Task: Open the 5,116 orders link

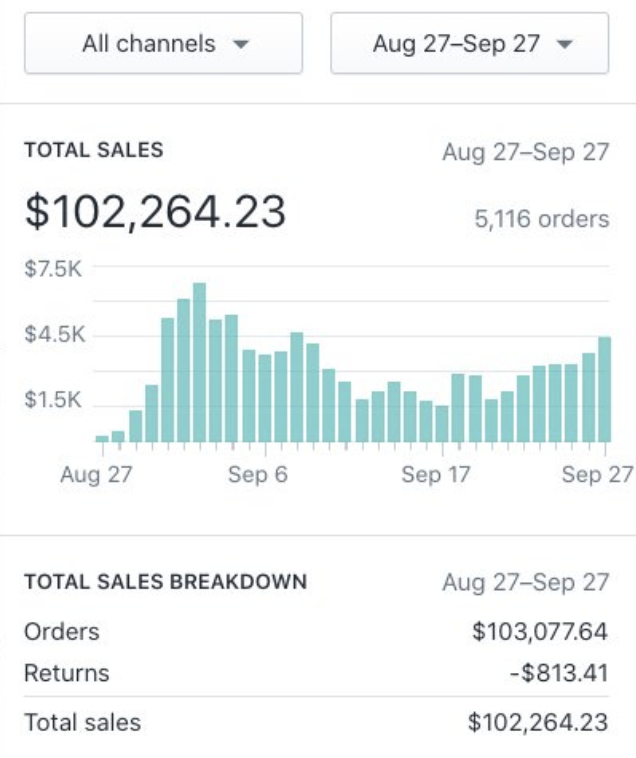Action: pyautogui.click(x=541, y=219)
